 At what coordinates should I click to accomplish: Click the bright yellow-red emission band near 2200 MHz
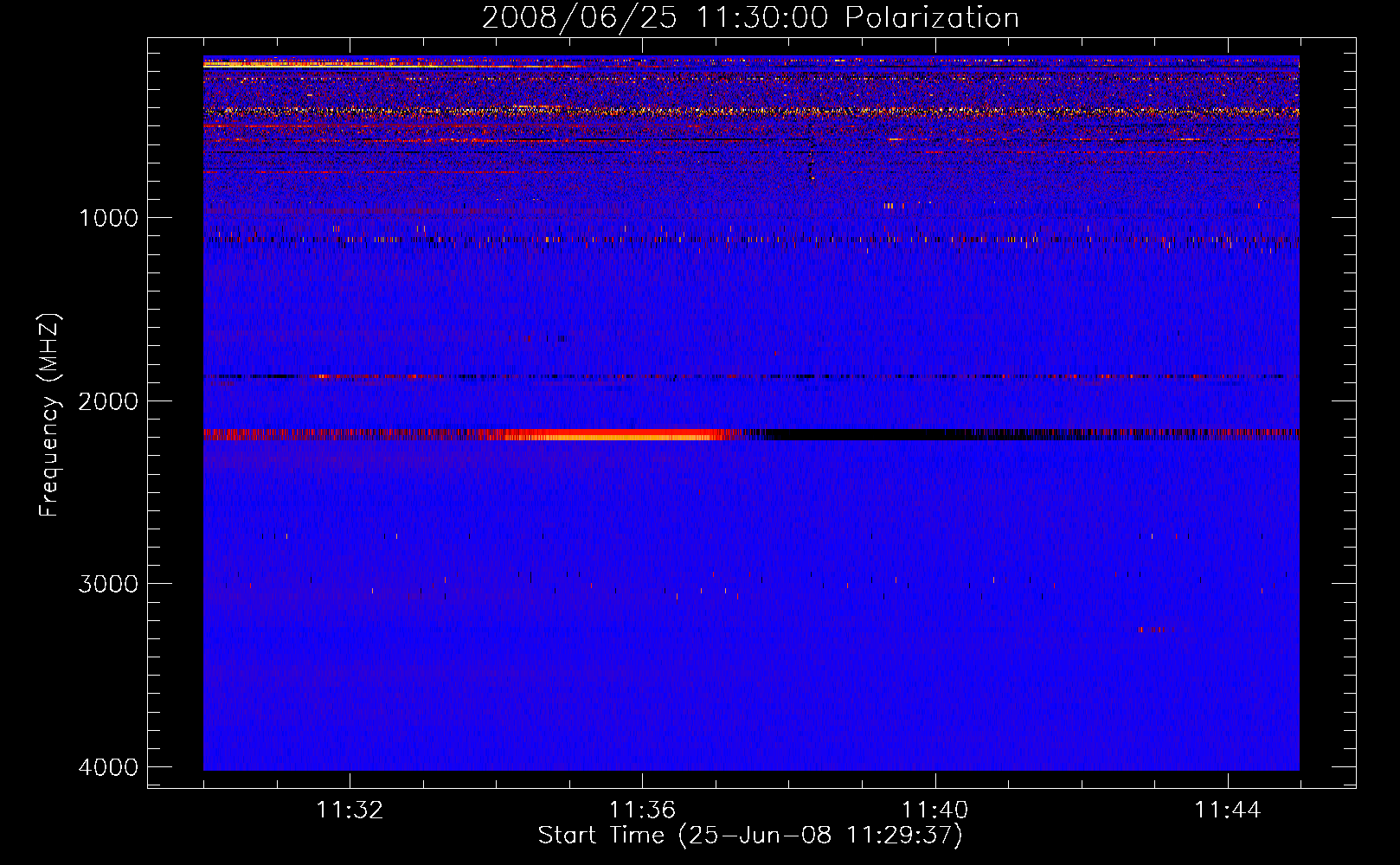tap(614, 435)
